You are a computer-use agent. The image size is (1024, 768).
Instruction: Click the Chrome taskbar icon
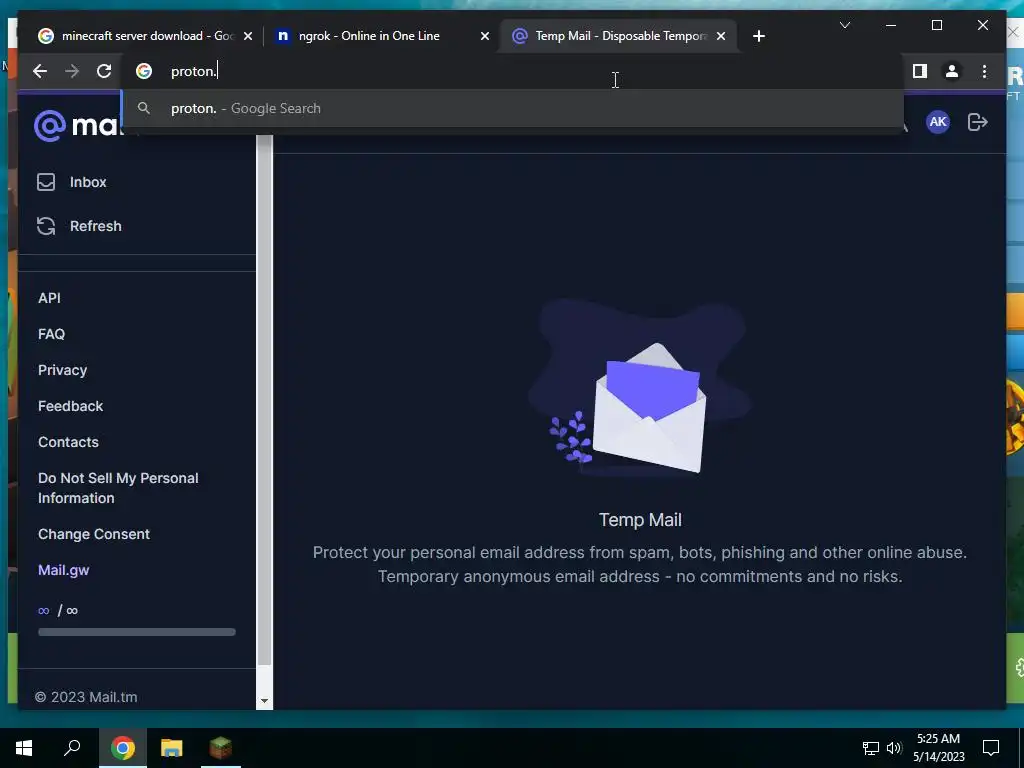[122, 748]
